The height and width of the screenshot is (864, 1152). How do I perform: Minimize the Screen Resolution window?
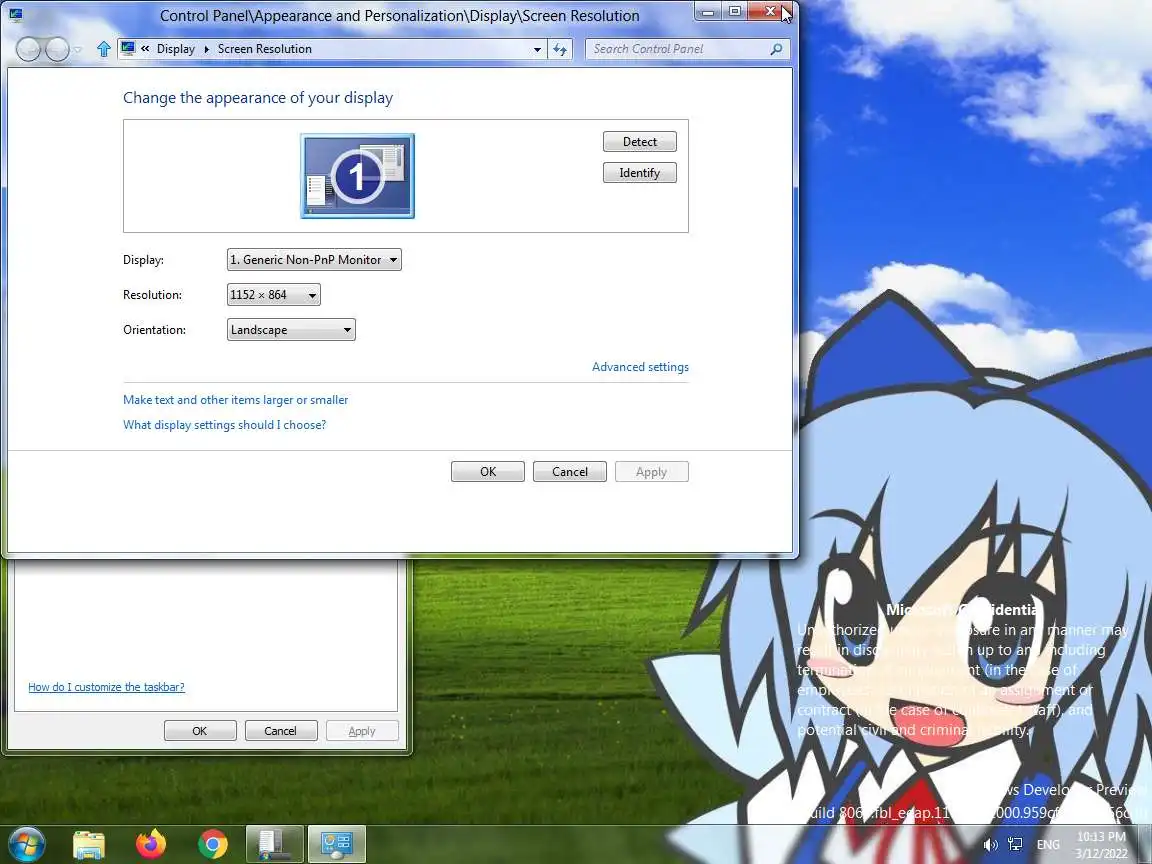708,11
